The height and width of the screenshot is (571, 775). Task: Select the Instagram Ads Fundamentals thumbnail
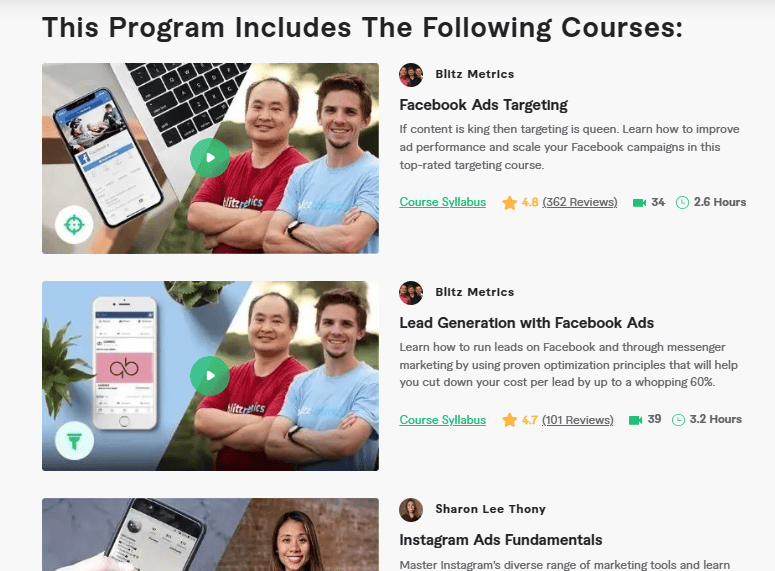[x=211, y=534]
